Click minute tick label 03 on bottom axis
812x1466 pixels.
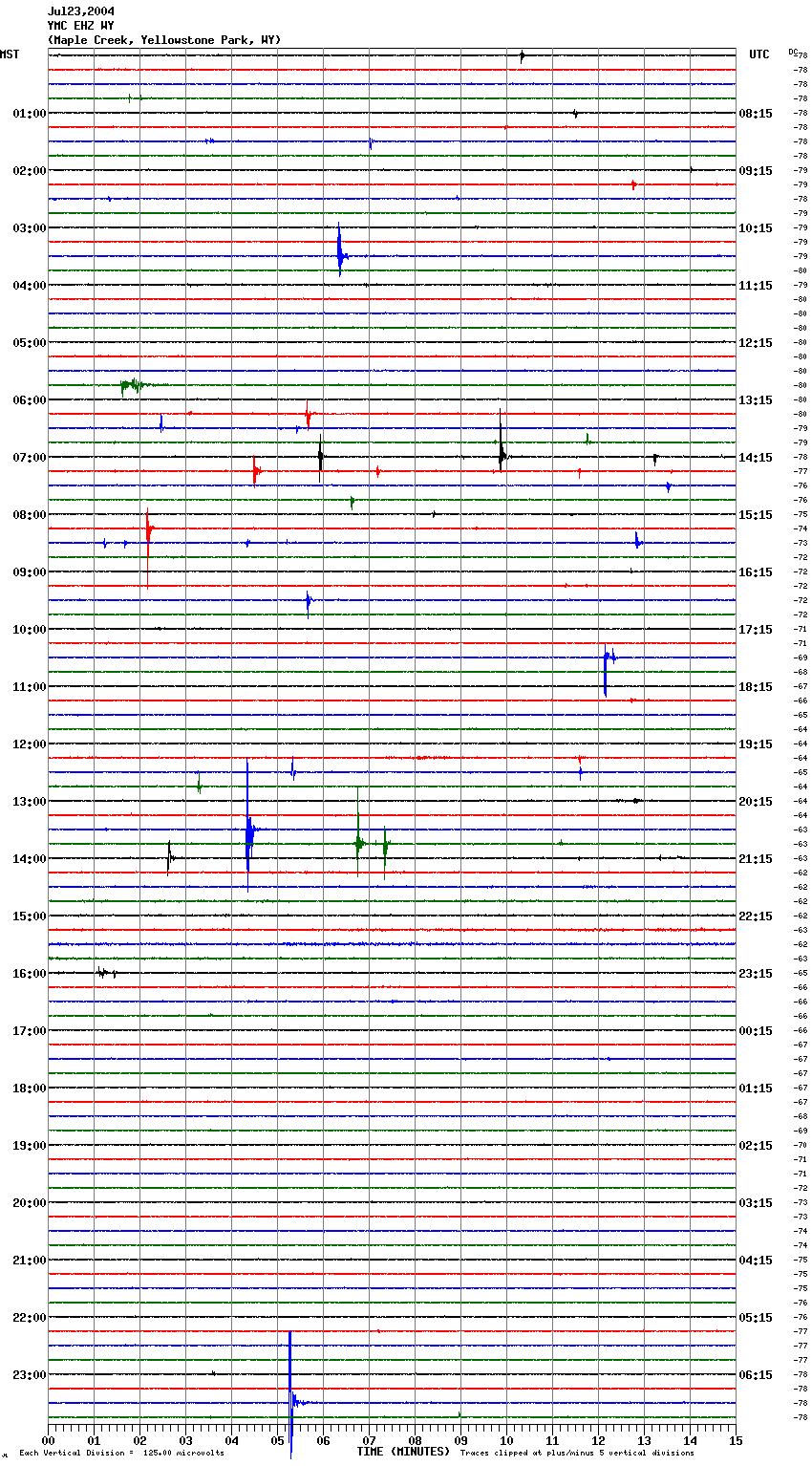(x=185, y=1439)
